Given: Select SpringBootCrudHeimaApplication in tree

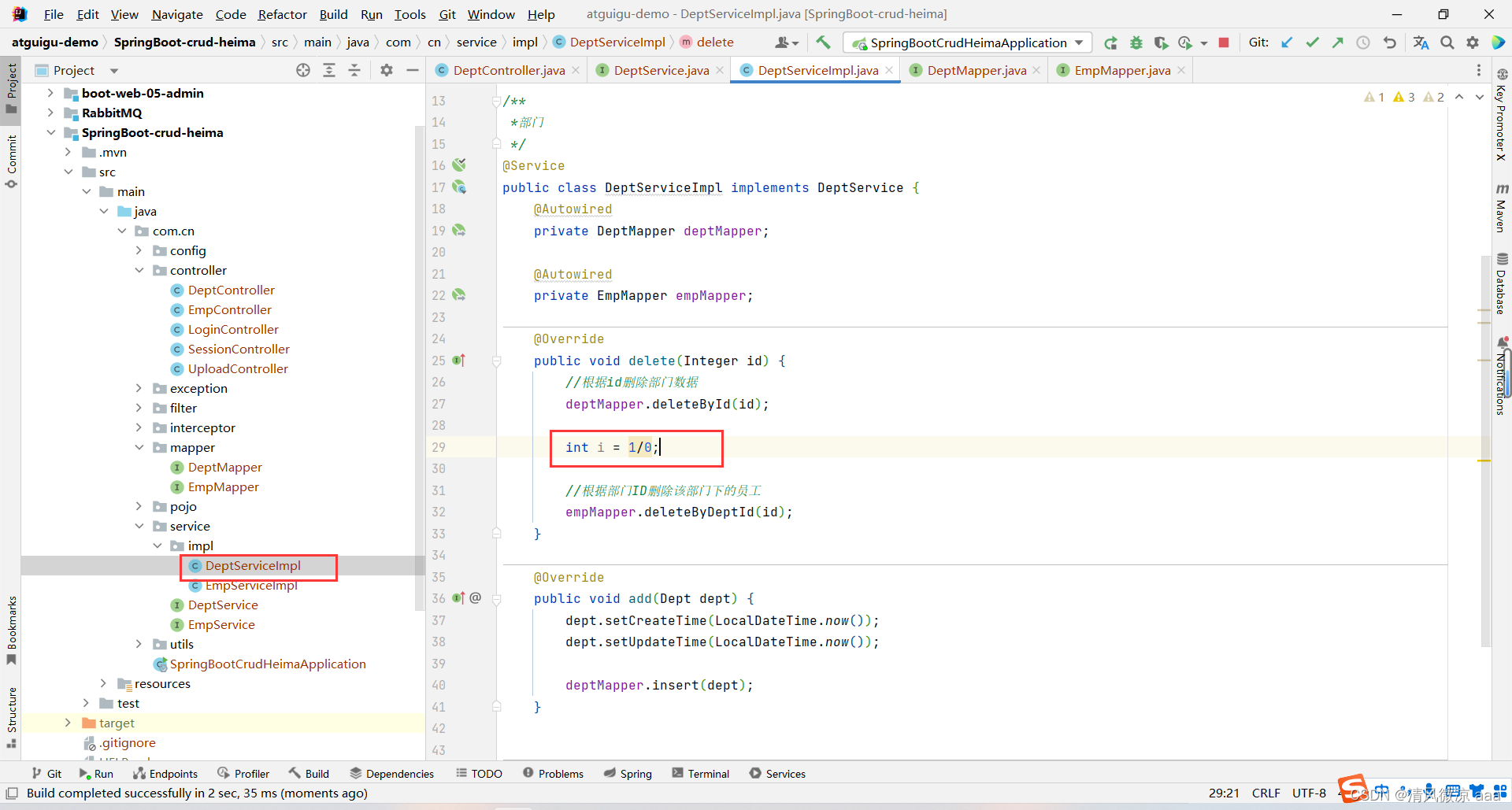Looking at the screenshot, I should [268, 664].
